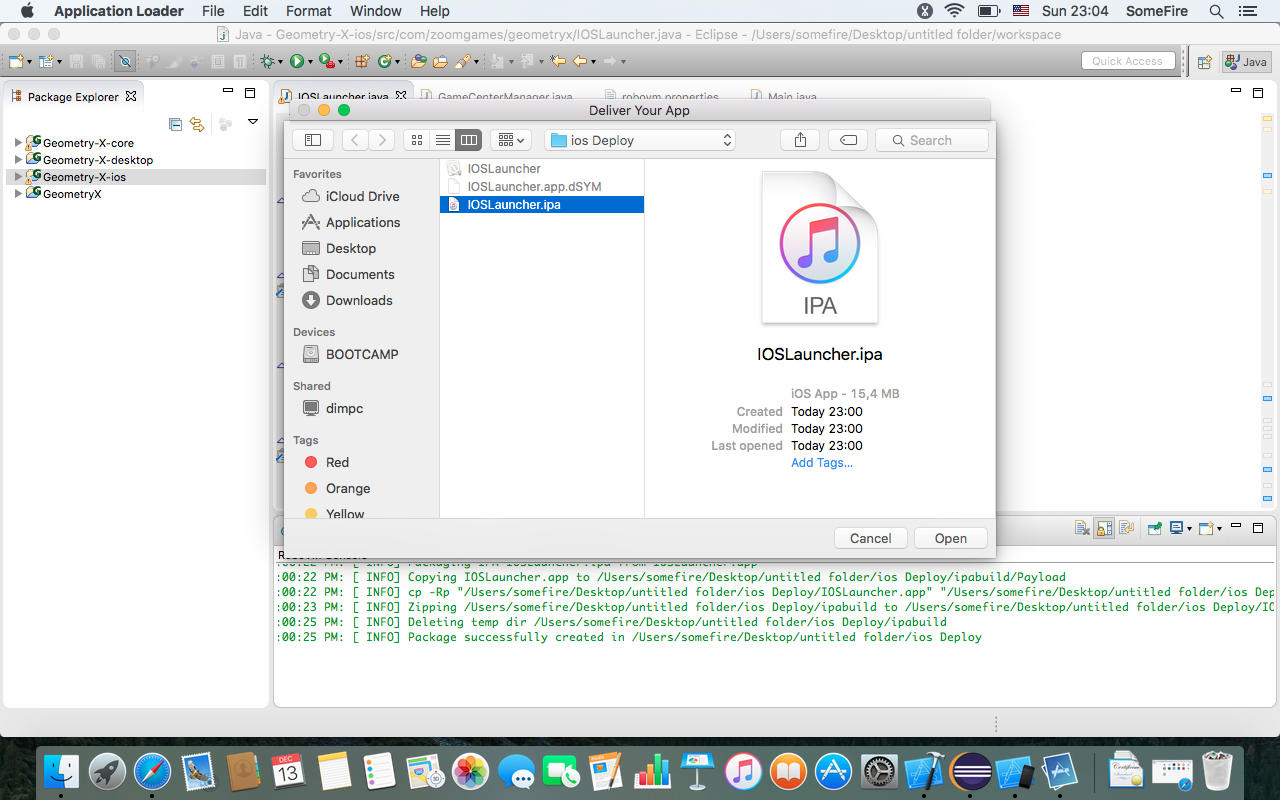1280x800 pixels.
Task: Click the Eclipse Debug bug icon
Action: tap(267, 61)
